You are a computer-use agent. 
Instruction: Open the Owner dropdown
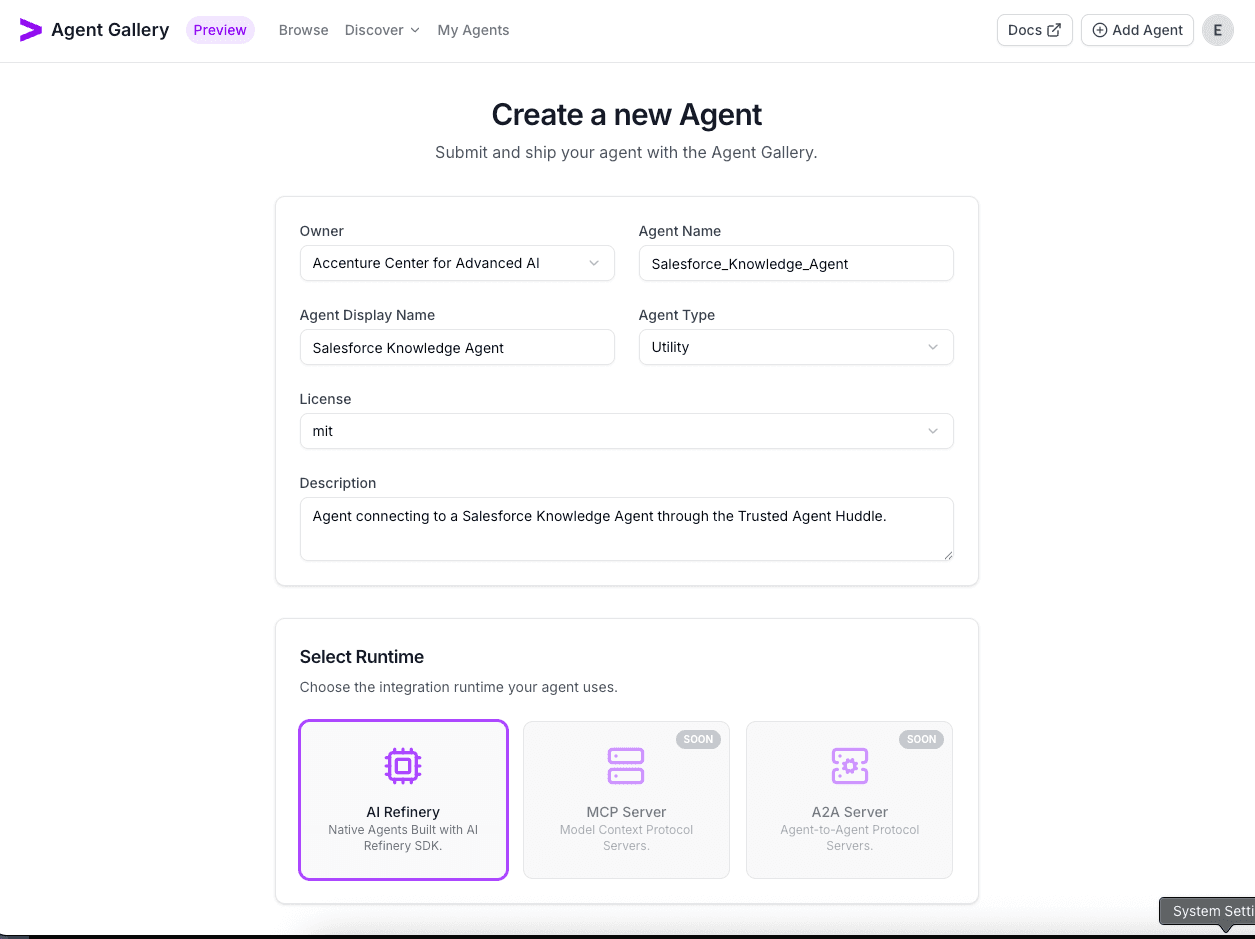[456, 263]
